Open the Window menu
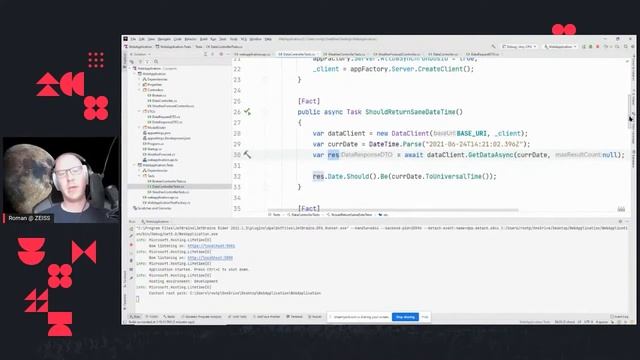The width and height of the screenshot is (640, 360). [x=255, y=39]
